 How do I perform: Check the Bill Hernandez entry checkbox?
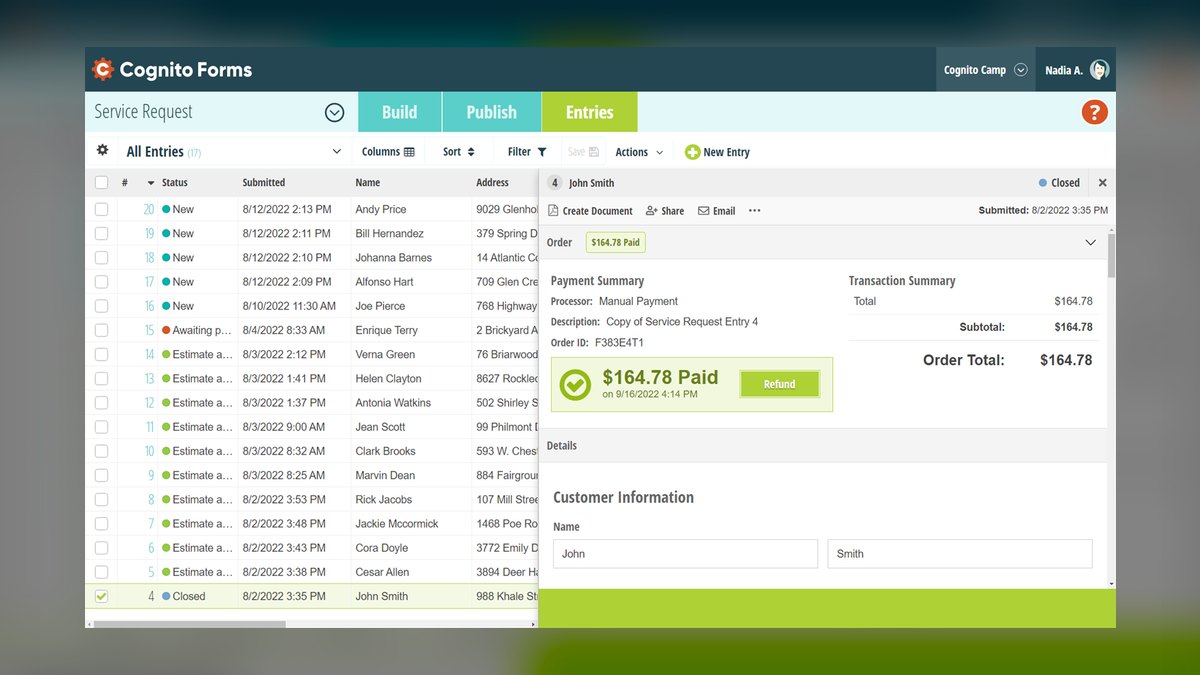[x=101, y=233]
